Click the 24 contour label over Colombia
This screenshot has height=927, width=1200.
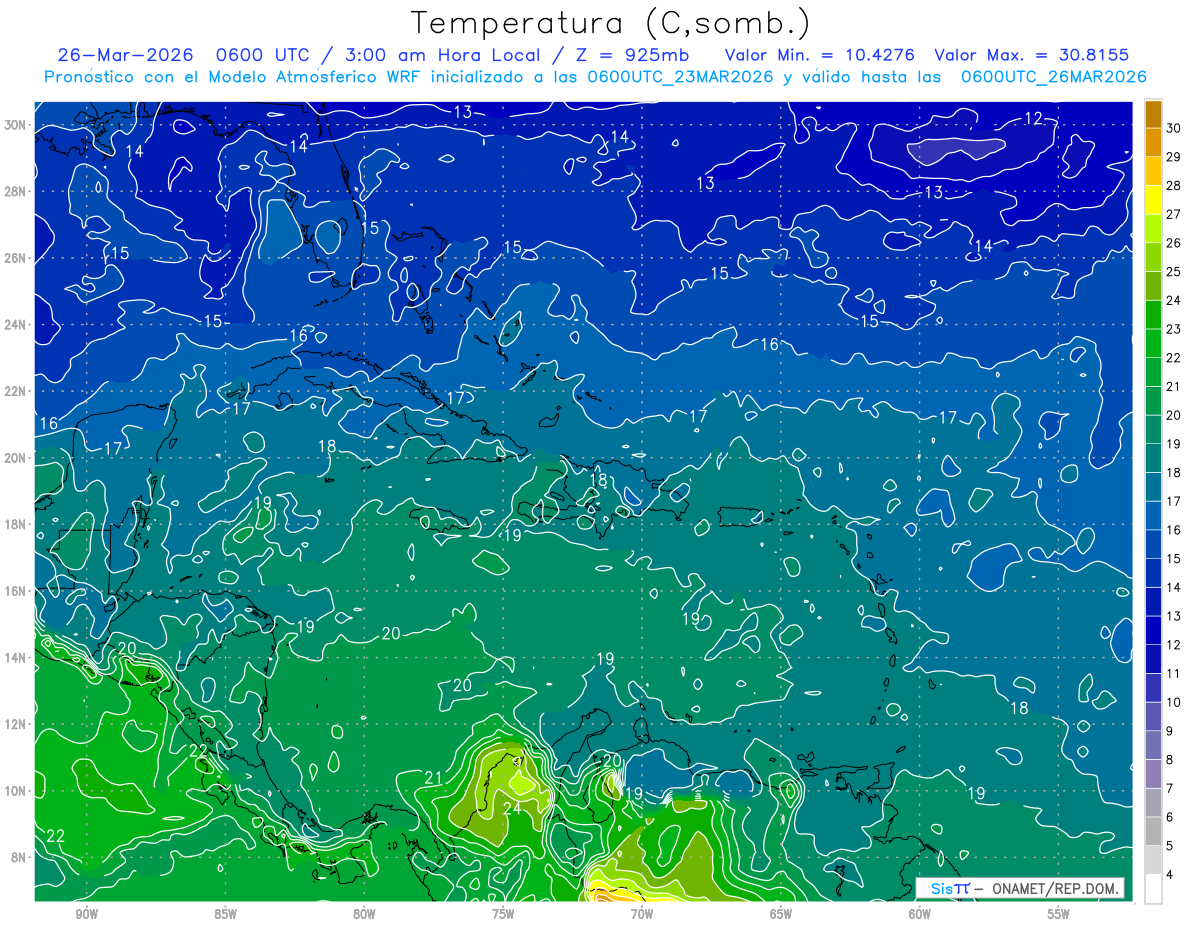(x=512, y=808)
